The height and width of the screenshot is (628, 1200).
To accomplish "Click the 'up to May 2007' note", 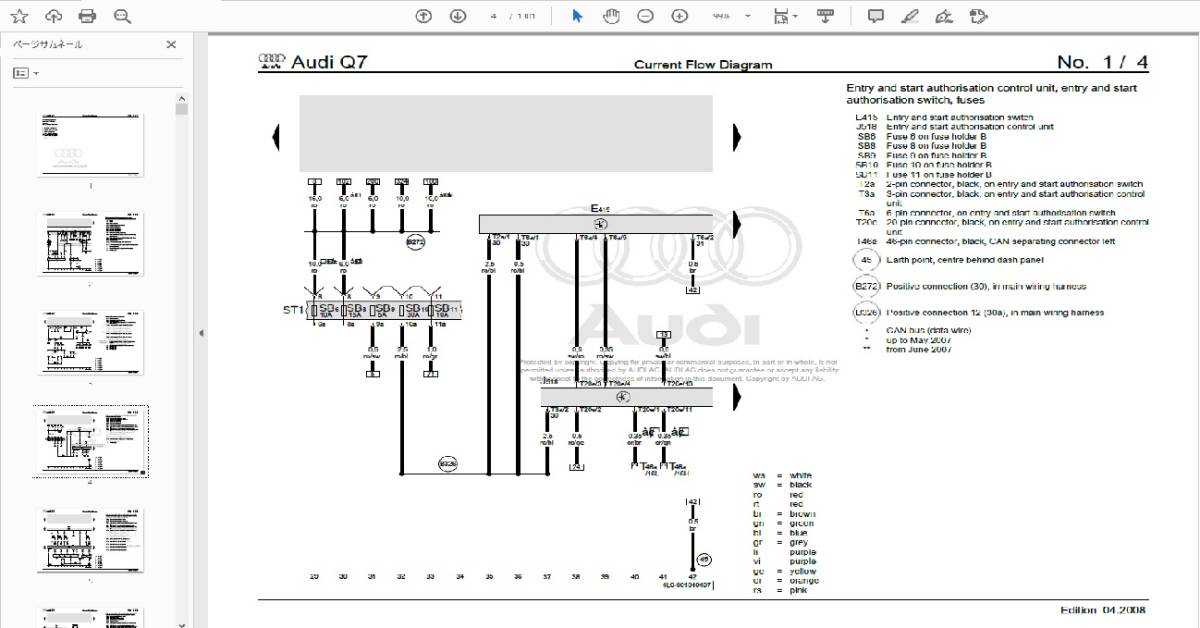I will [x=918, y=341].
